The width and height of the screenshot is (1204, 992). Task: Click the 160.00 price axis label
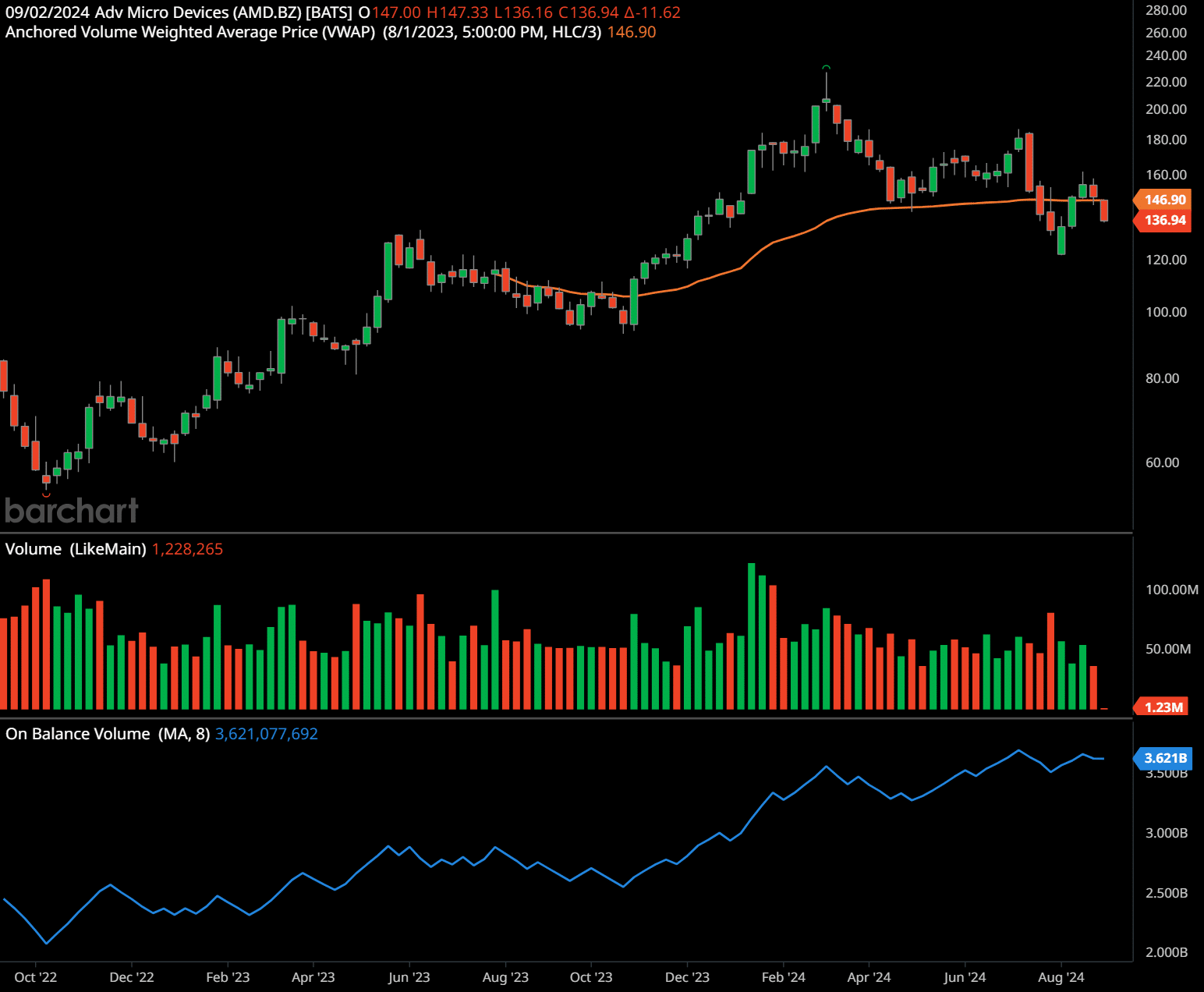click(x=1166, y=175)
